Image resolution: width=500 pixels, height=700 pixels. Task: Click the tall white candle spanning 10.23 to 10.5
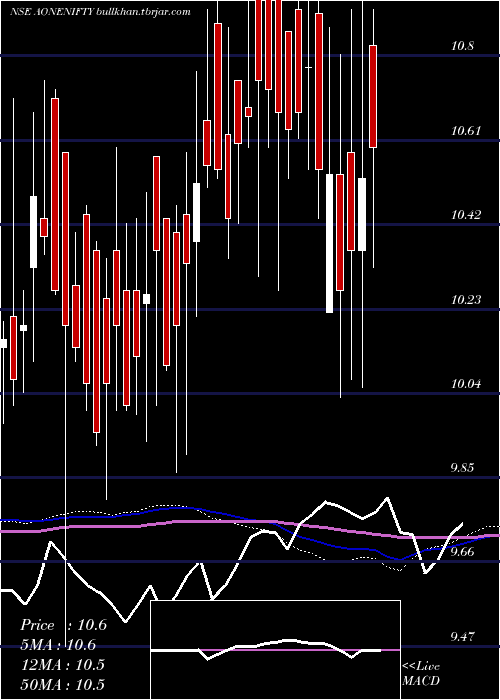[329, 243]
